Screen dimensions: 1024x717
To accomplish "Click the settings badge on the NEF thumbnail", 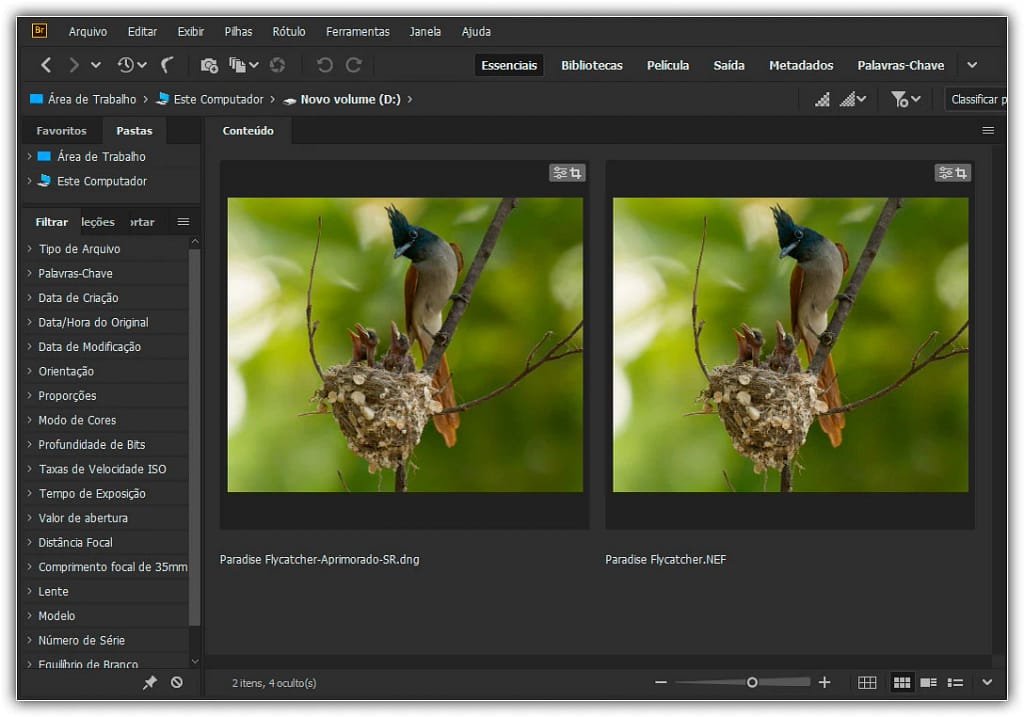I will coord(952,173).
